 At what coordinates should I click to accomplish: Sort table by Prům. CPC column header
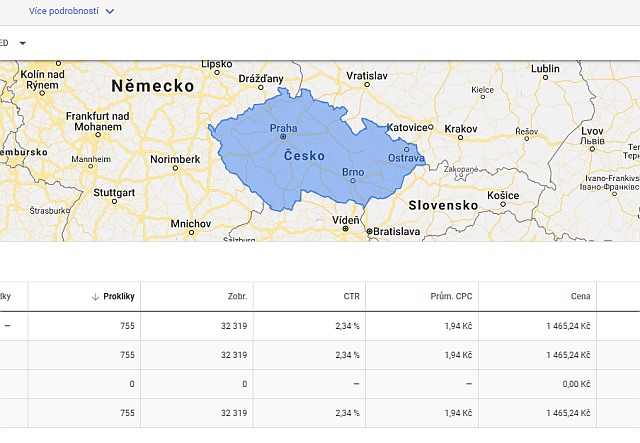(x=451, y=296)
